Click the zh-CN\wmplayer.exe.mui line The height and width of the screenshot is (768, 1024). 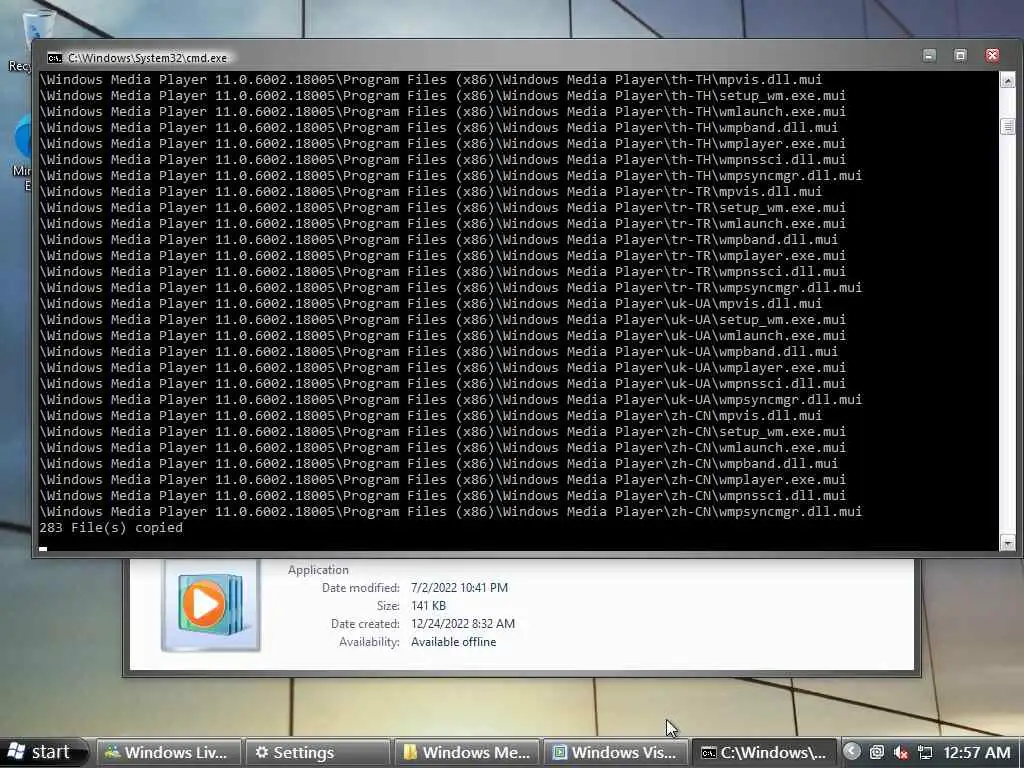(x=443, y=479)
